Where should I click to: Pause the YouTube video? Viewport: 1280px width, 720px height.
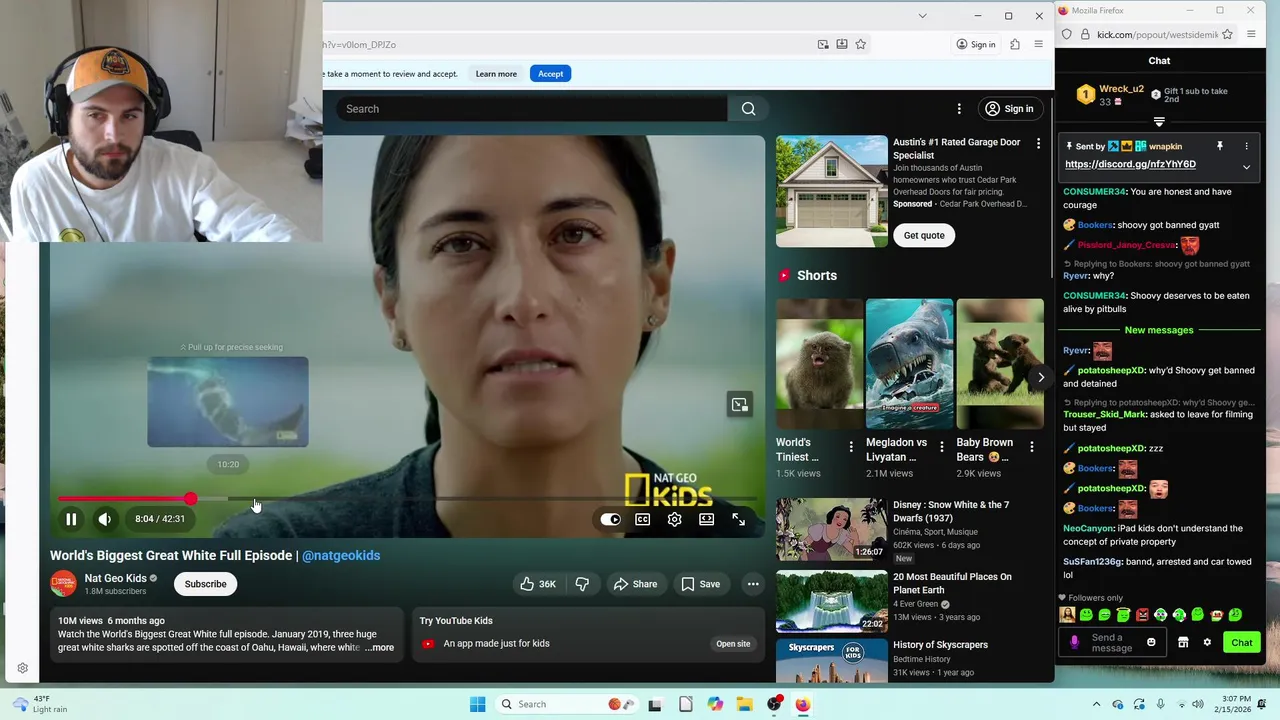71,519
